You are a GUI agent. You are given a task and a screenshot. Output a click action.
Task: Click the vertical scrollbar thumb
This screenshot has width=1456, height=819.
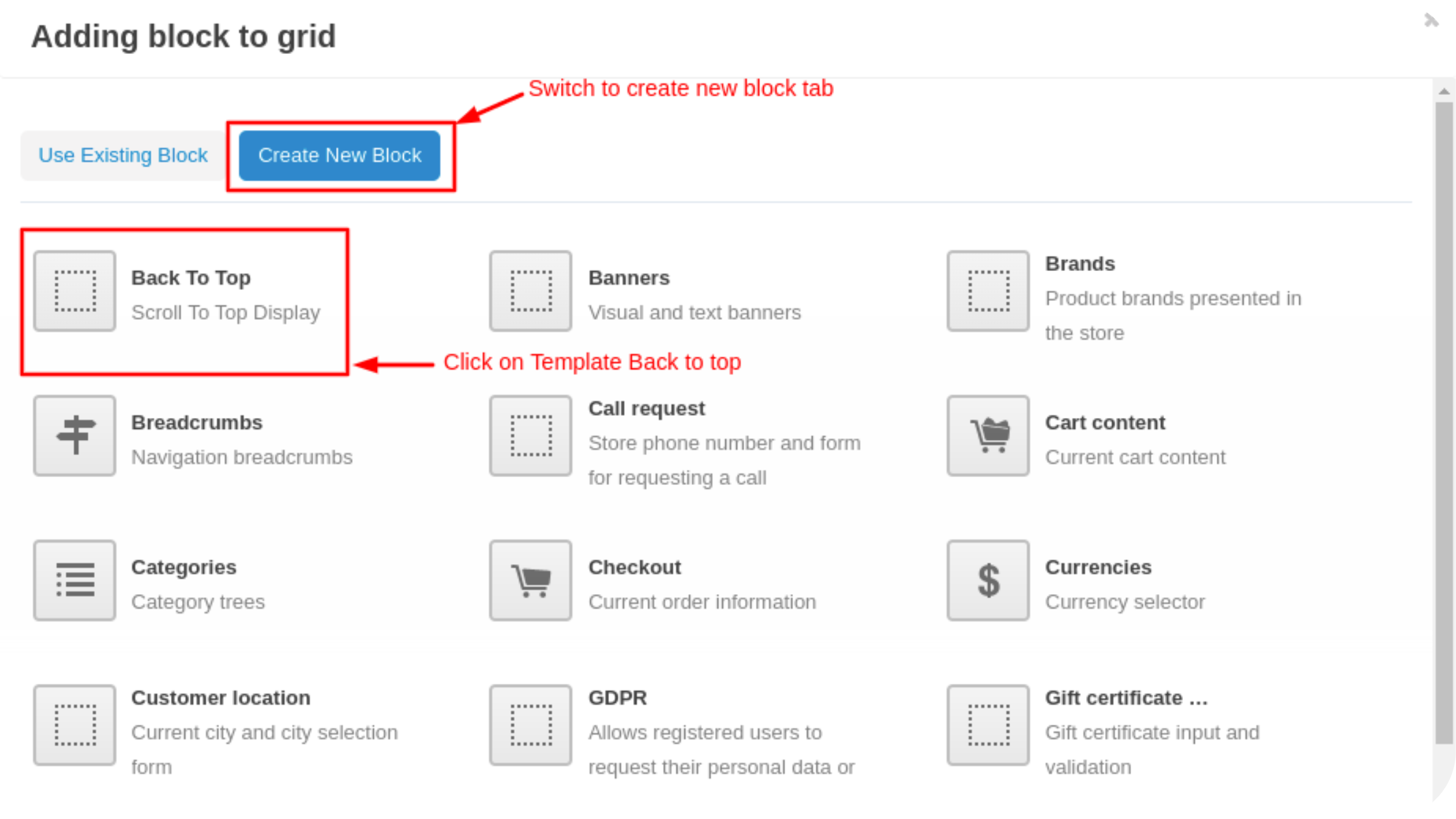pos(1444,422)
